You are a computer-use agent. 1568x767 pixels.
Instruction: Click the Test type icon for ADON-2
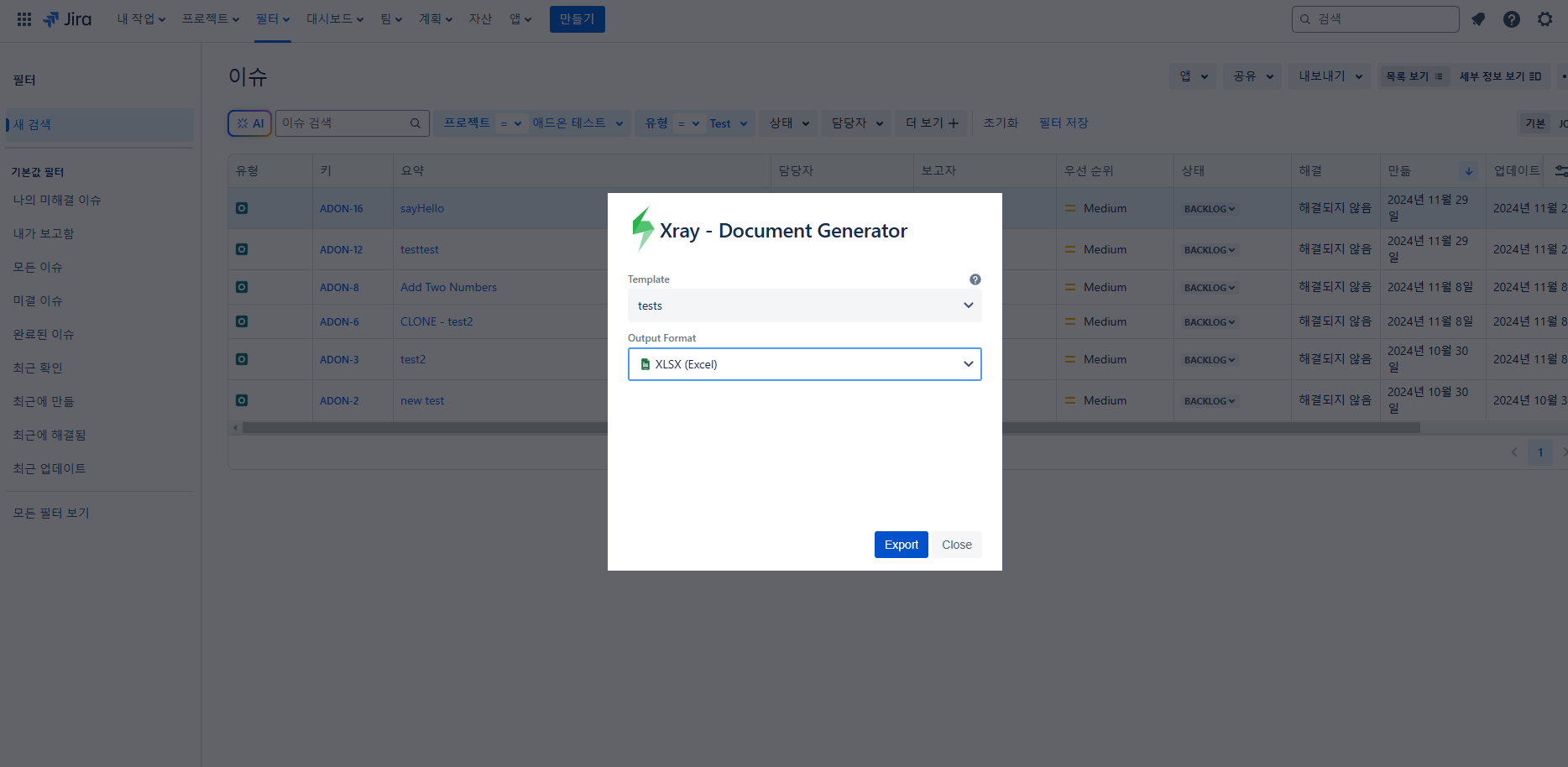coord(242,400)
